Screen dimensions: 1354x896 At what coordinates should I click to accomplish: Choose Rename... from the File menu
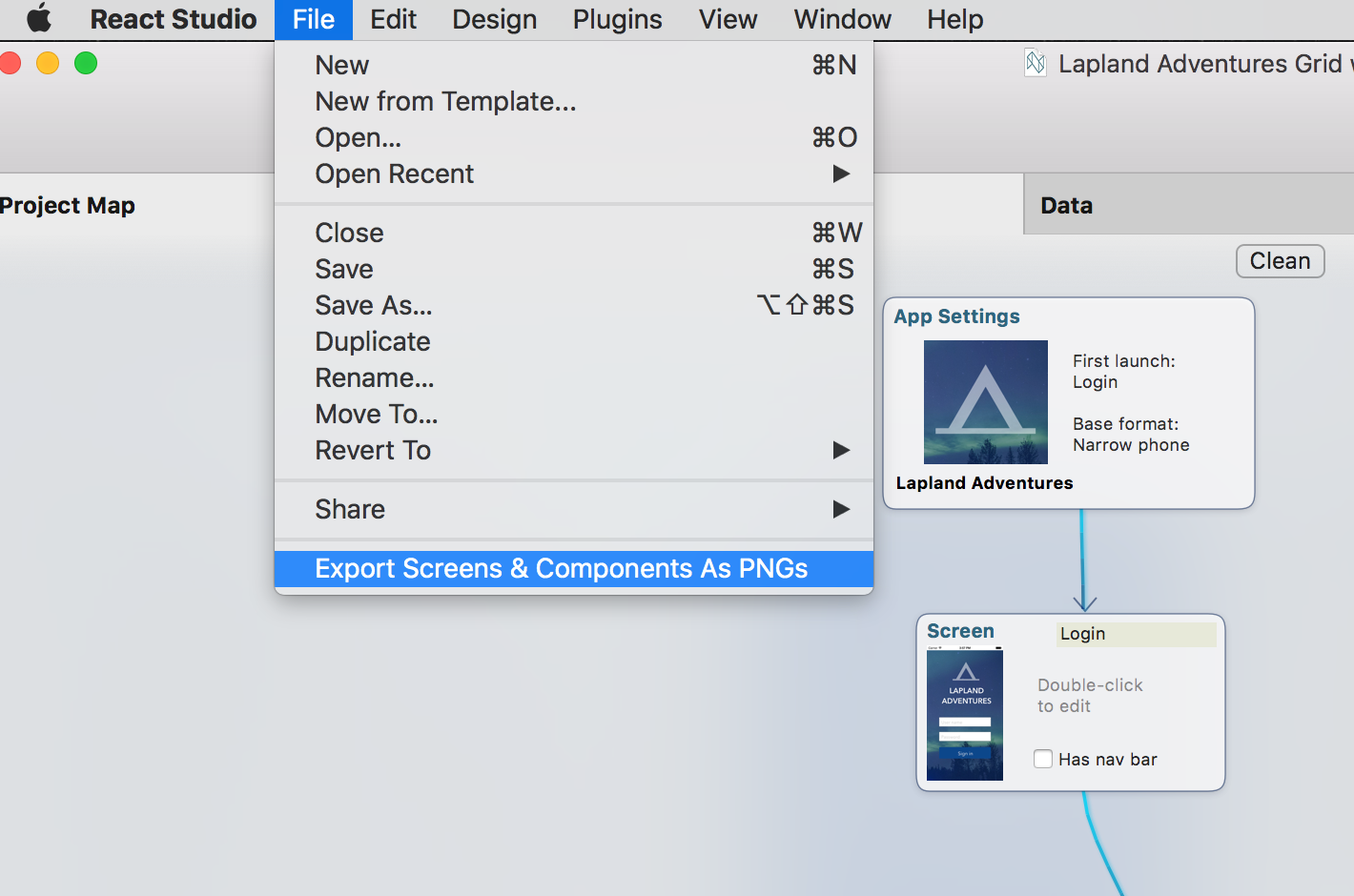pos(574,377)
